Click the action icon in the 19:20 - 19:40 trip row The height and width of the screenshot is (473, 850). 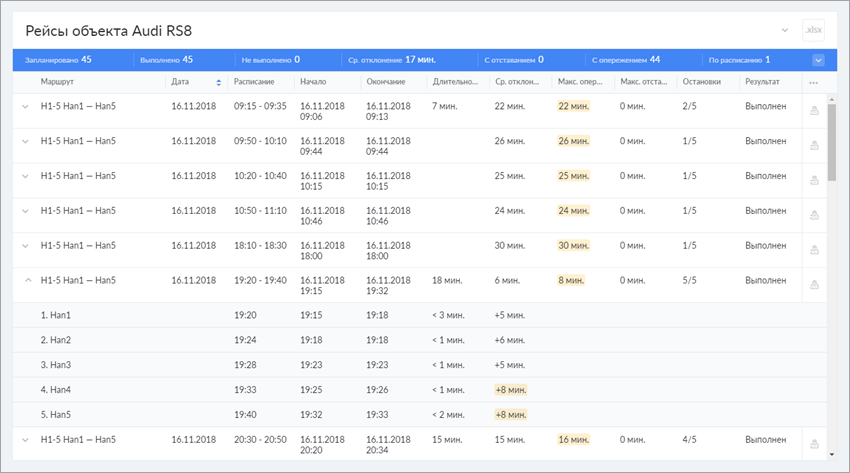(x=814, y=286)
